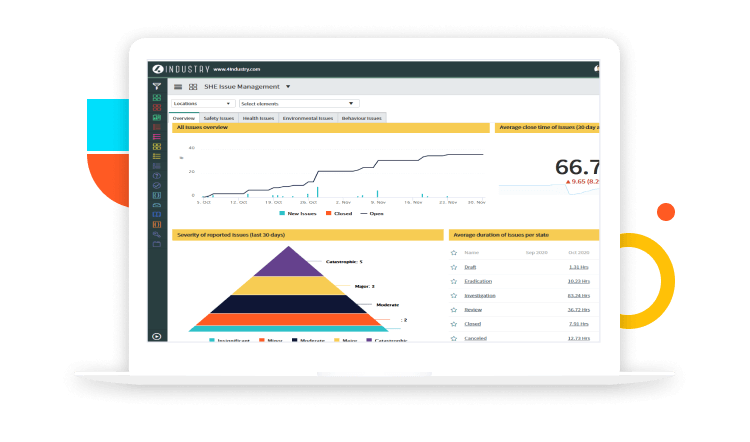Open the grey-blue bars module in sidebar

(x=156, y=166)
